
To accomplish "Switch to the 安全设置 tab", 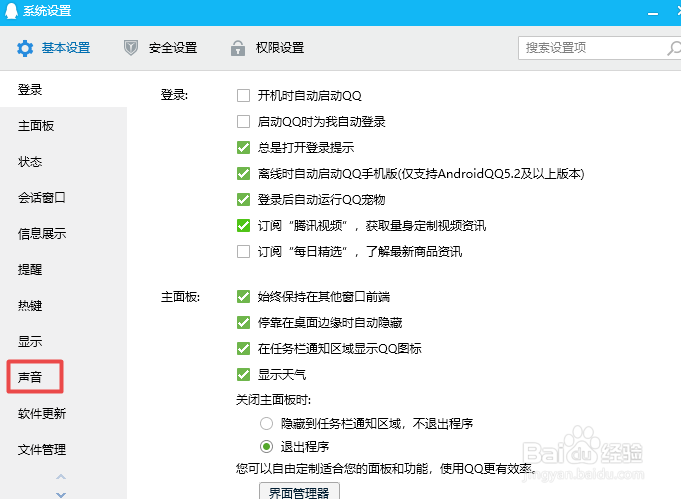I will pos(160,48).
